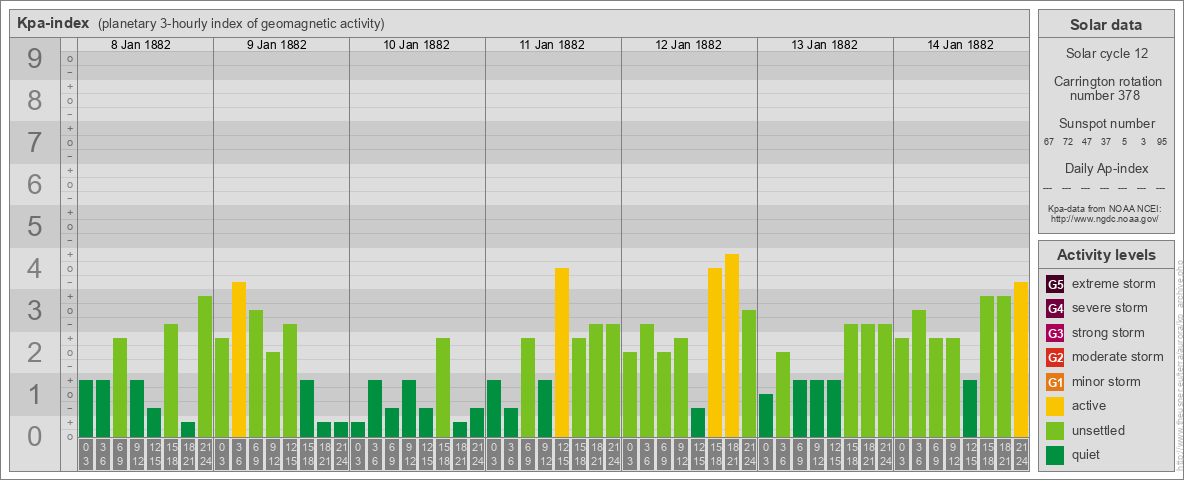Image resolution: width=1184 pixels, height=480 pixels.
Task: Click the Kp scale number 4
Action: tap(34, 268)
